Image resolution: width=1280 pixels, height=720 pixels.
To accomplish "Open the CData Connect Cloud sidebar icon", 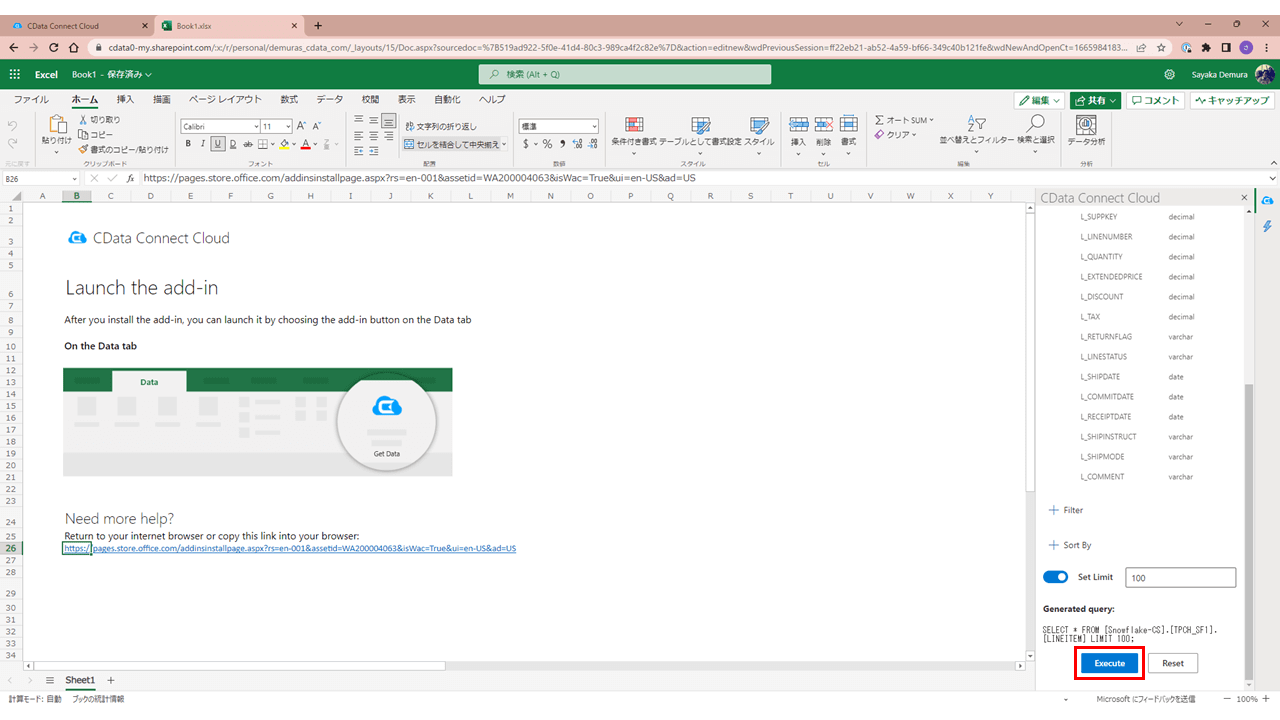I will click(1268, 200).
